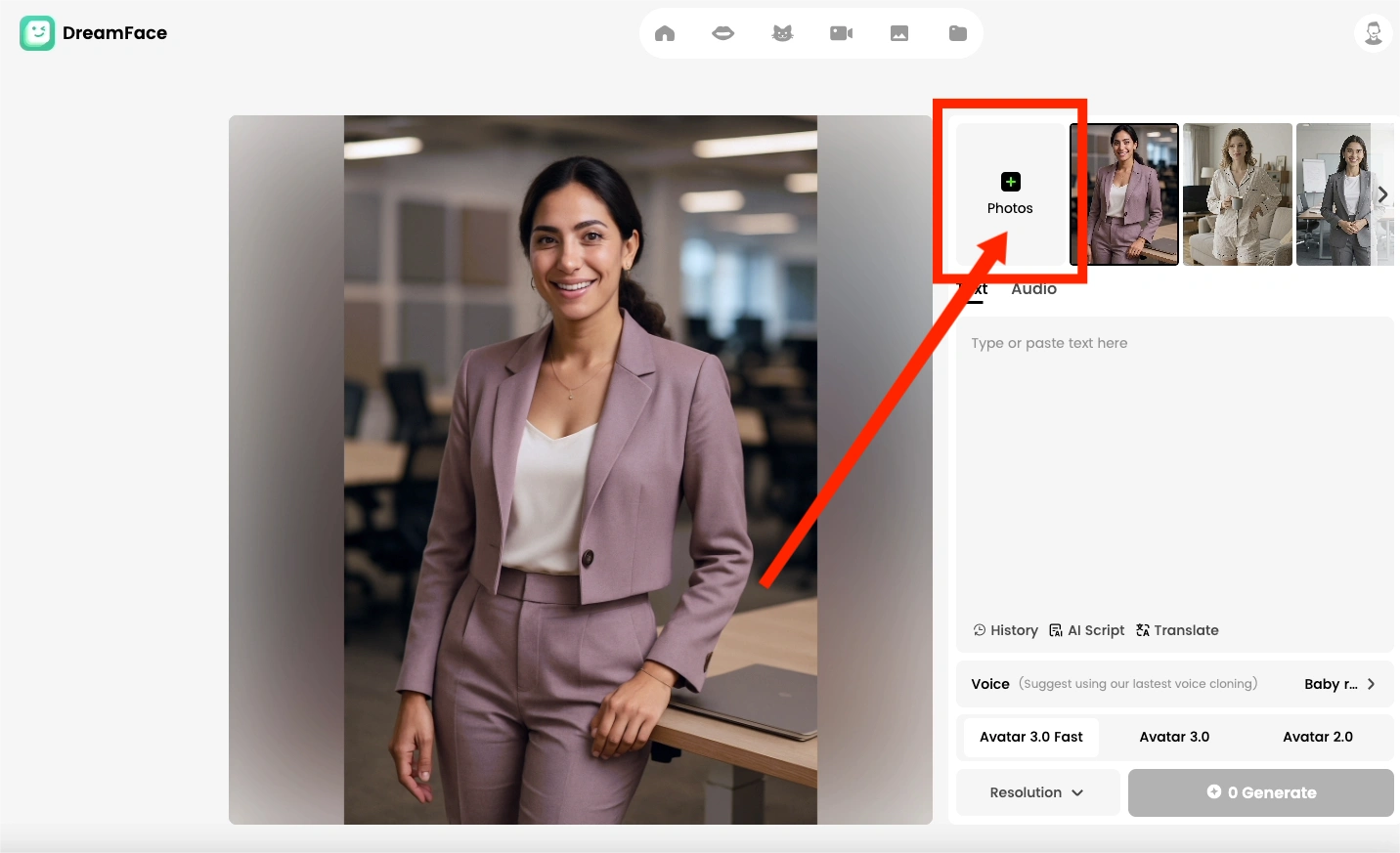The image size is (1400, 853).
Task: Click the text input area
Action: click(1173, 469)
